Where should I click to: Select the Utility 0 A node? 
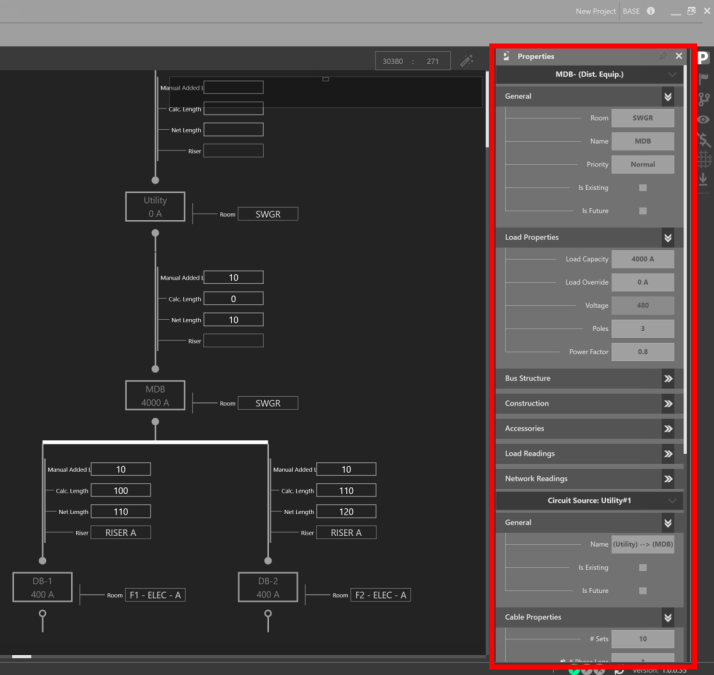(155, 207)
